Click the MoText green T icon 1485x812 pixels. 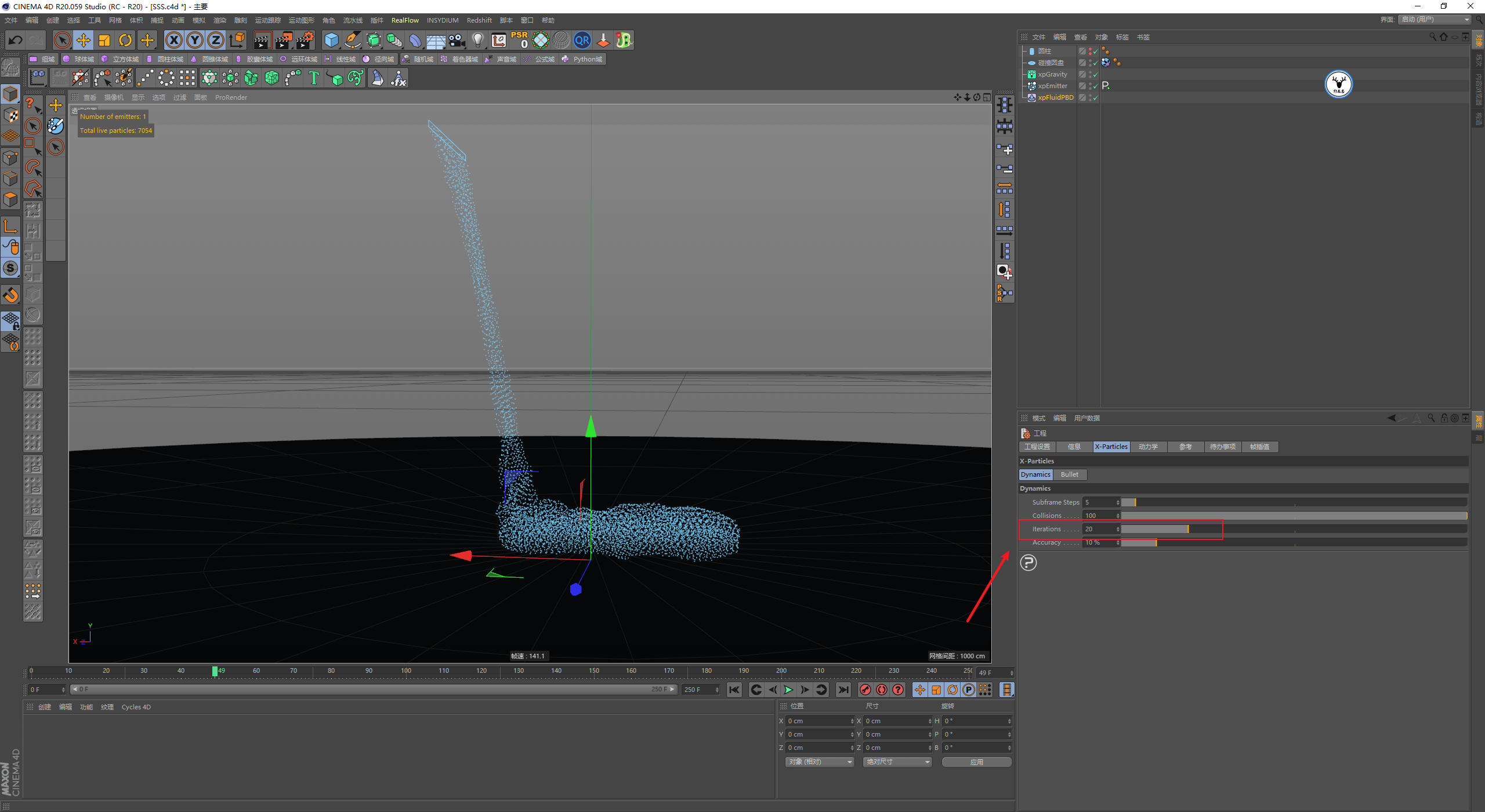click(x=314, y=78)
